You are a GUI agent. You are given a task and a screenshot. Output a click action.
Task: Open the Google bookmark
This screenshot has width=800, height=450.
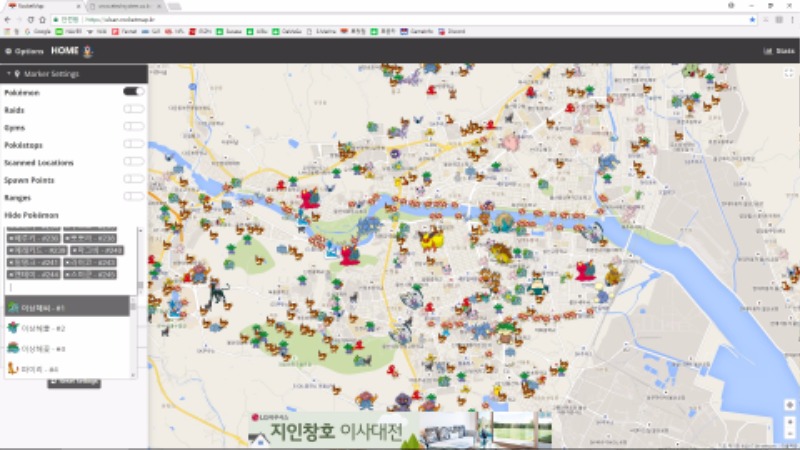click(x=38, y=31)
